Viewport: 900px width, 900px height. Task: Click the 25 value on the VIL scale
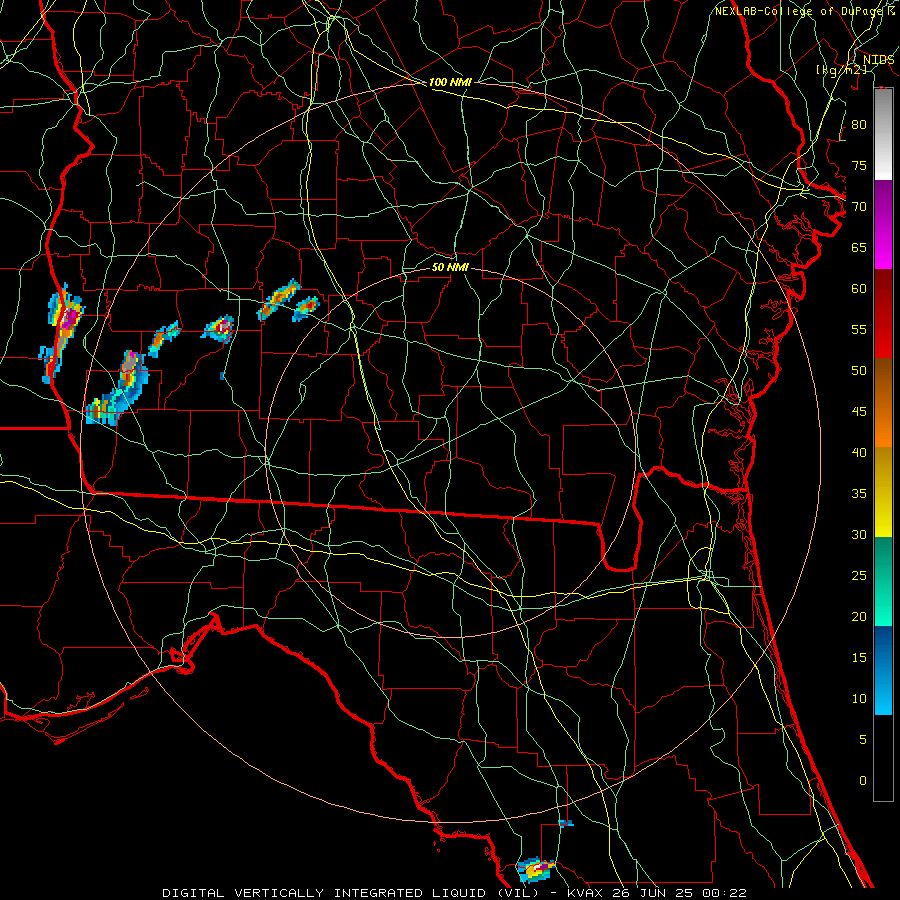pyautogui.click(x=859, y=576)
